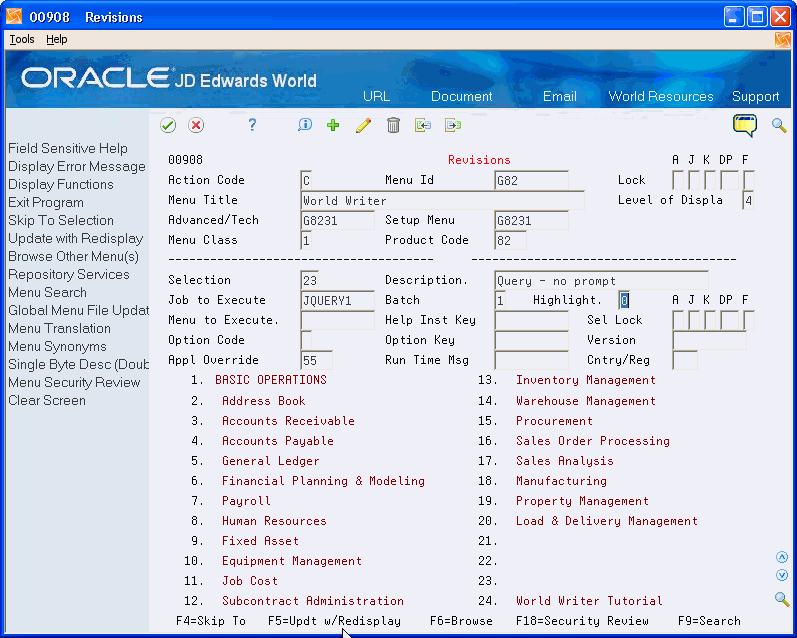The image size is (797, 638).
Task: Click the Selection field showing 23
Action: click(310, 281)
